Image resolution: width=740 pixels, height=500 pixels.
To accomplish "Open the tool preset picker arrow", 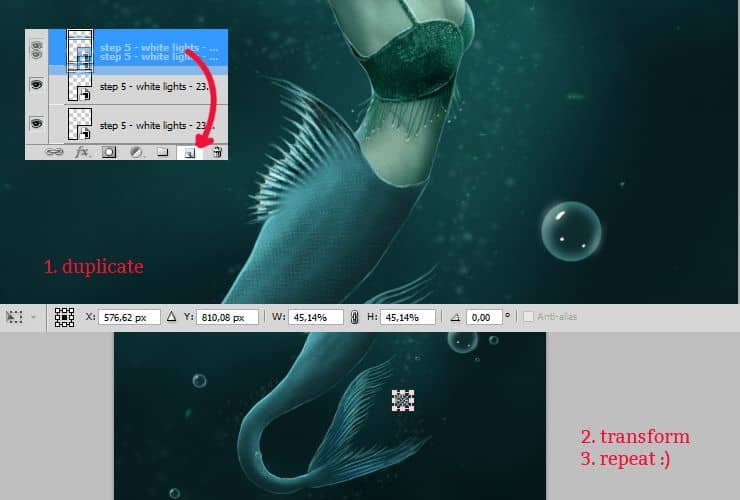I will click(x=34, y=317).
